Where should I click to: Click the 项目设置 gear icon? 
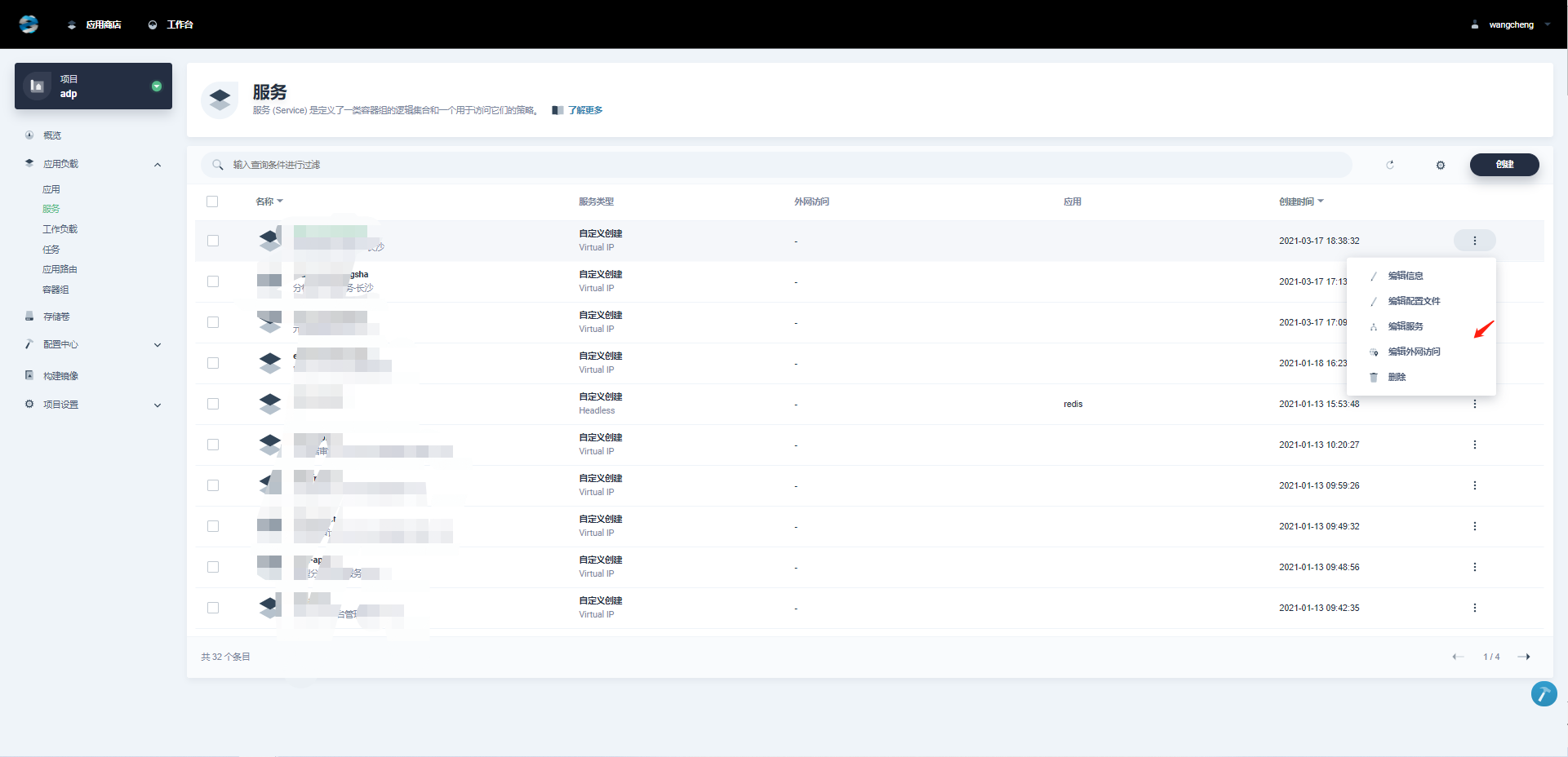(x=29, y=404)
